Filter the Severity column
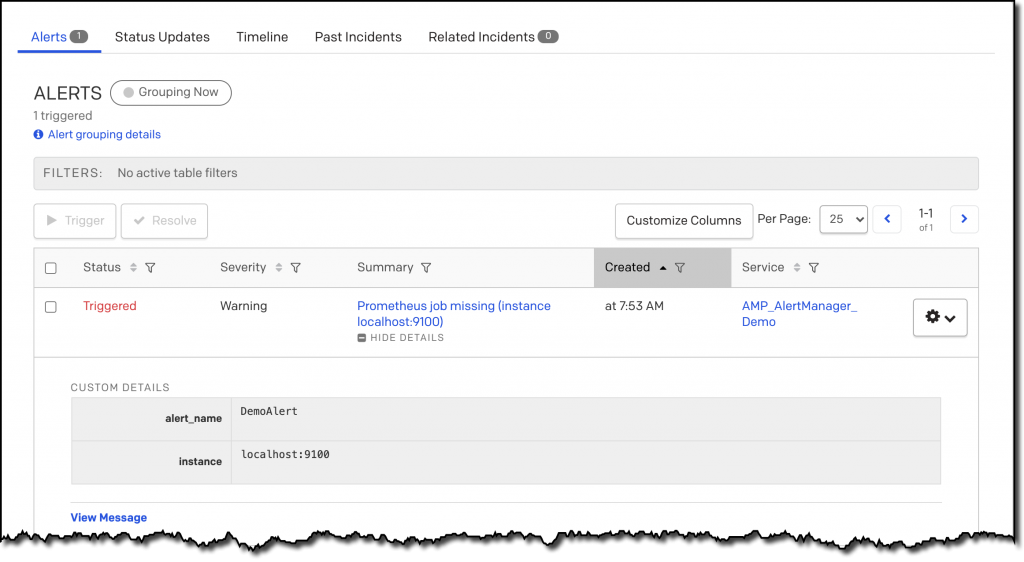The height and width of the screenshot is (562, 1024). tap(295, 268)
